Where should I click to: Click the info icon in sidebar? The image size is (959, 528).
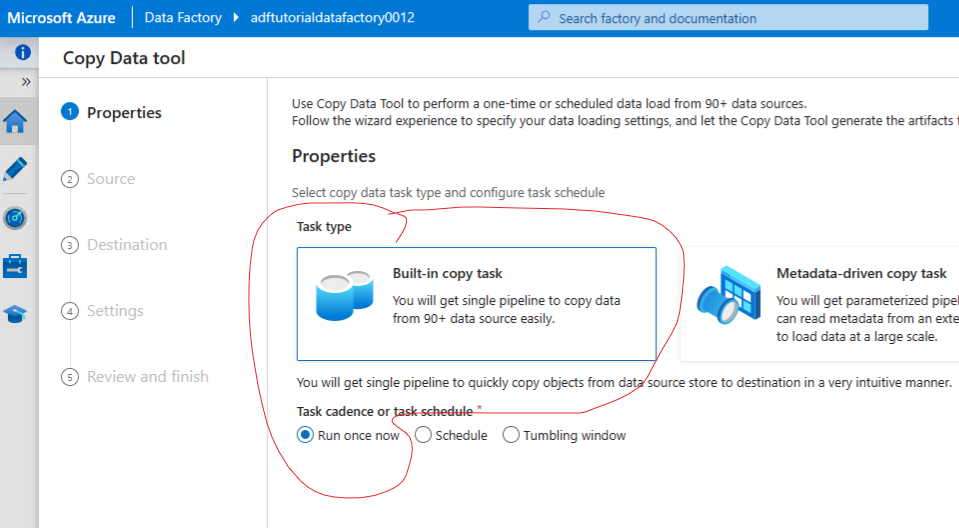23,53
